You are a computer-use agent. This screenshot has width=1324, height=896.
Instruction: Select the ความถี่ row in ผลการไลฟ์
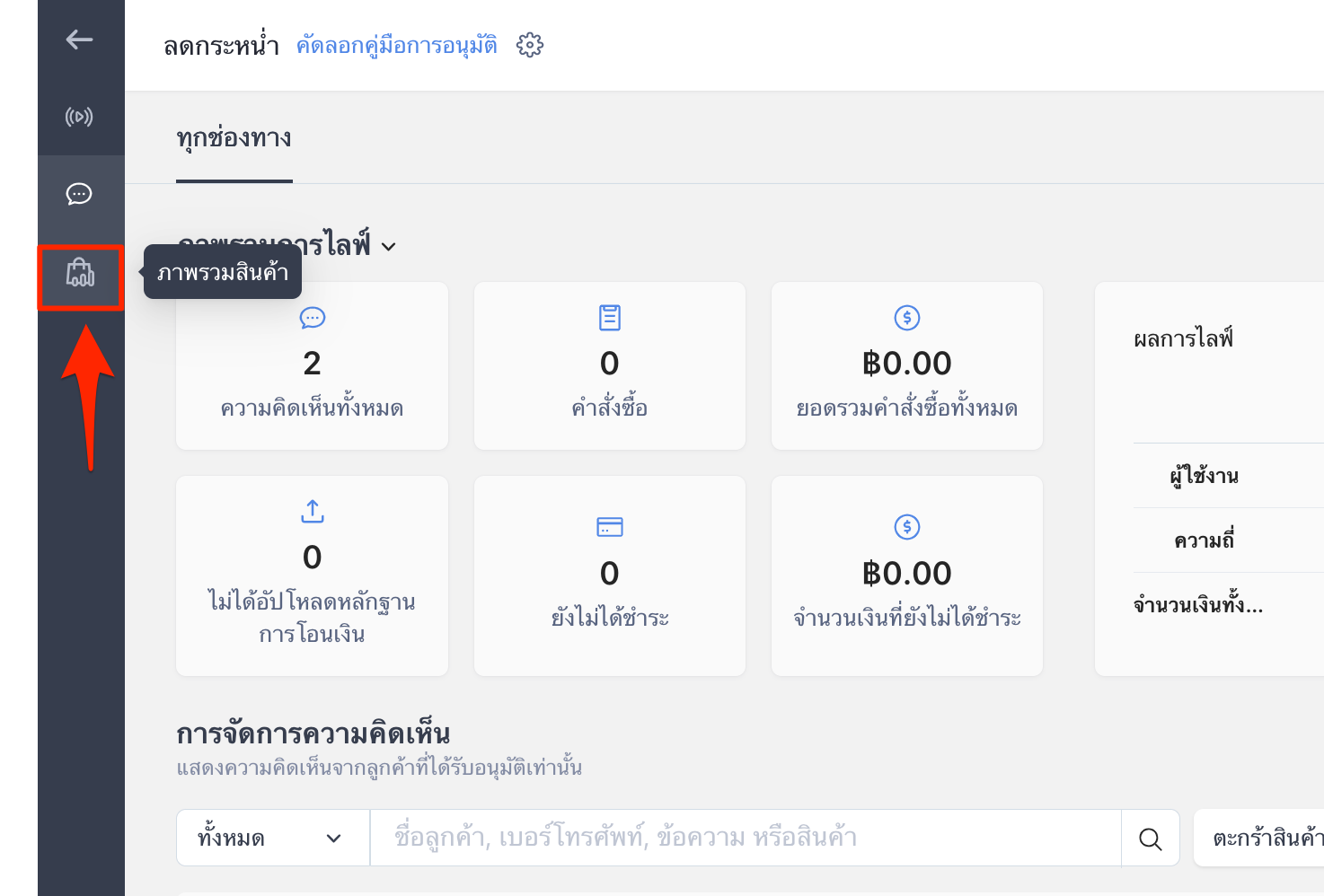1229,540
